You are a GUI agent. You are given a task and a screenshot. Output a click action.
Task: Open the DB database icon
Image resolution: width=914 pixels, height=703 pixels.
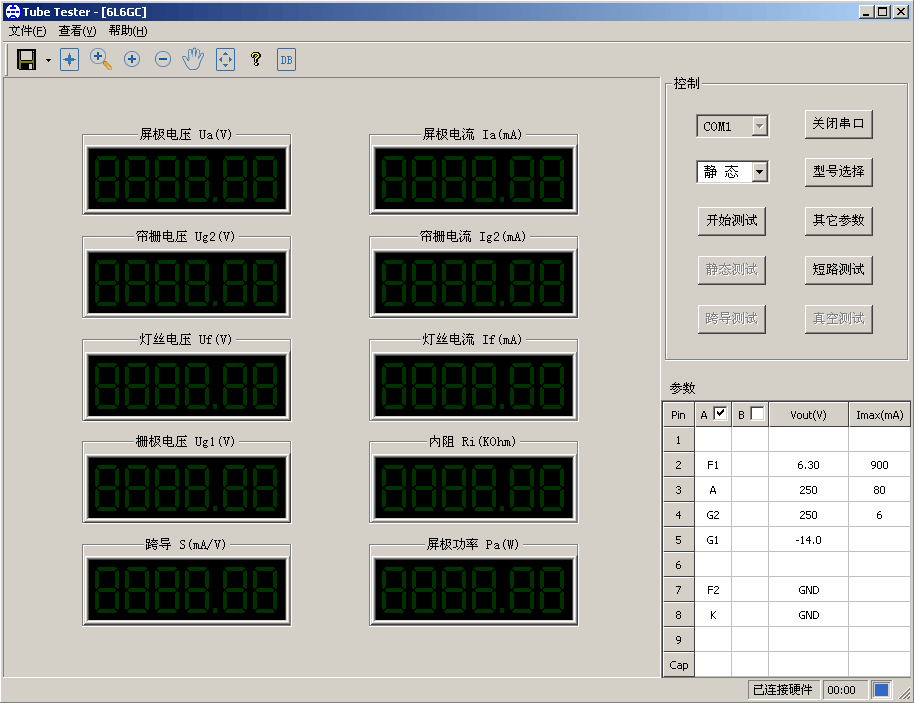(286, 60)
